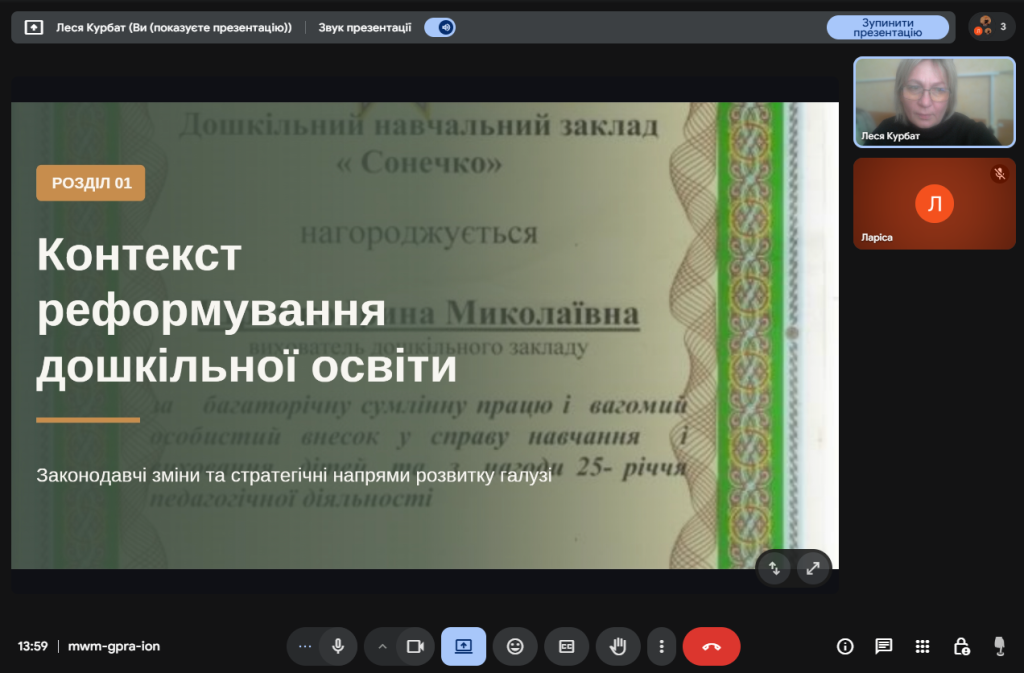Open the host controls lock icon

(960, 646)
